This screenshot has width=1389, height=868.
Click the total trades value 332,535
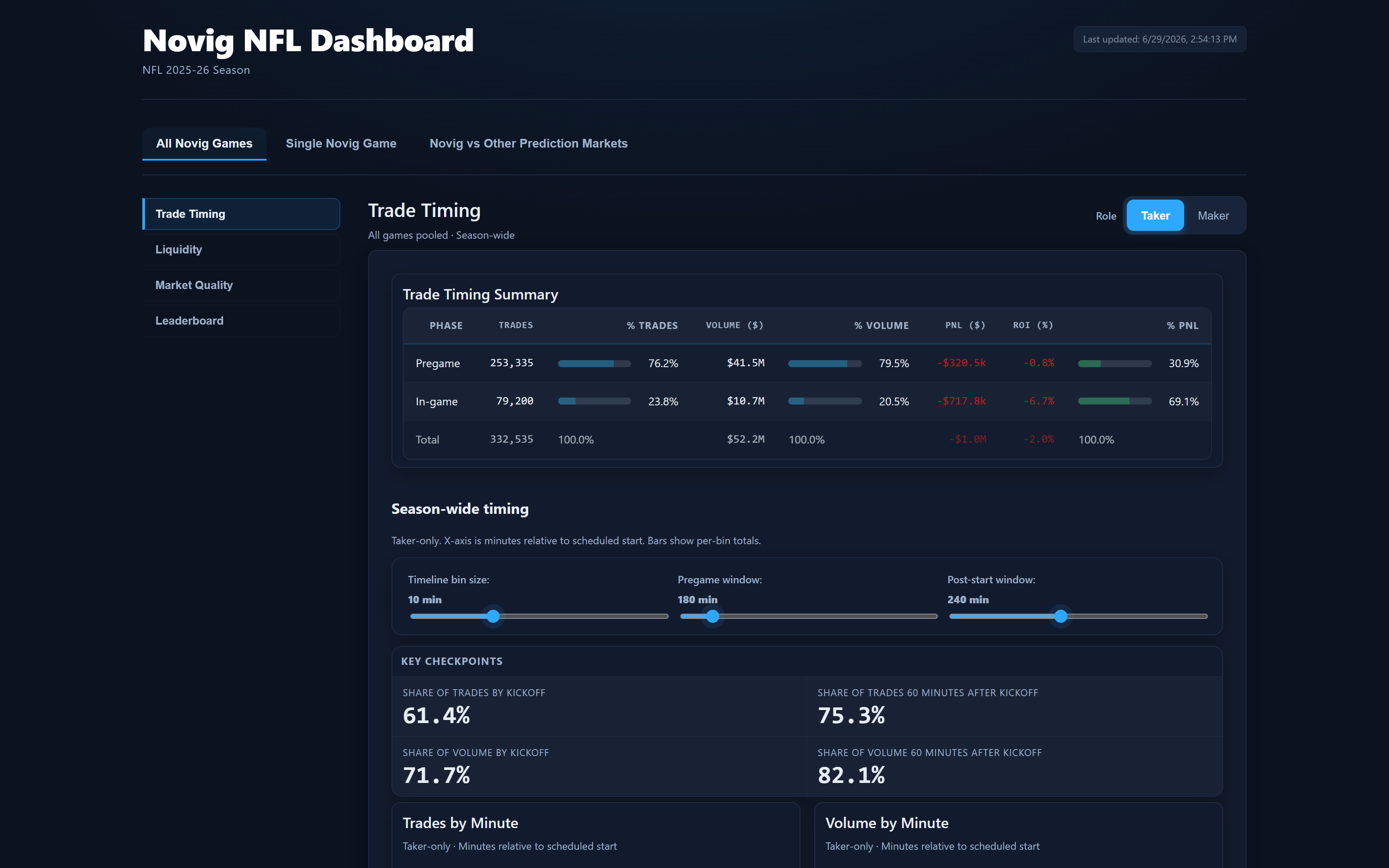pyautogui.click(x=511, y=439)
